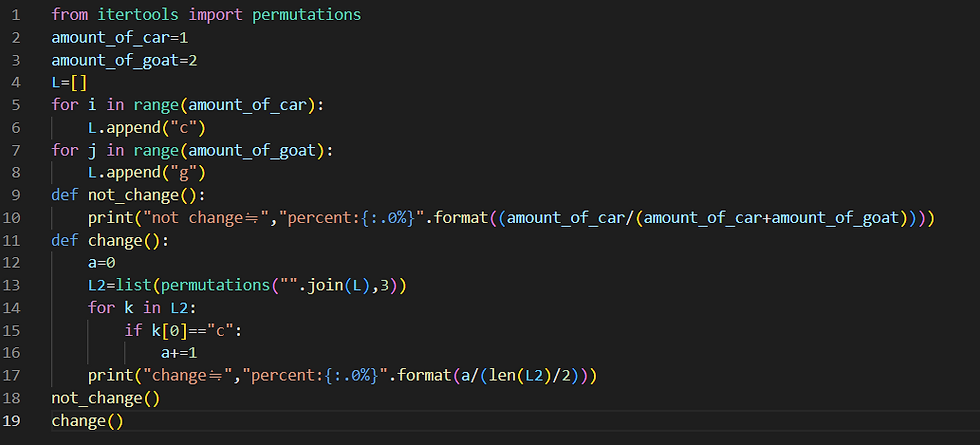
Task: Click 'range' in the 'for j' loop
Action: point(156,150)
